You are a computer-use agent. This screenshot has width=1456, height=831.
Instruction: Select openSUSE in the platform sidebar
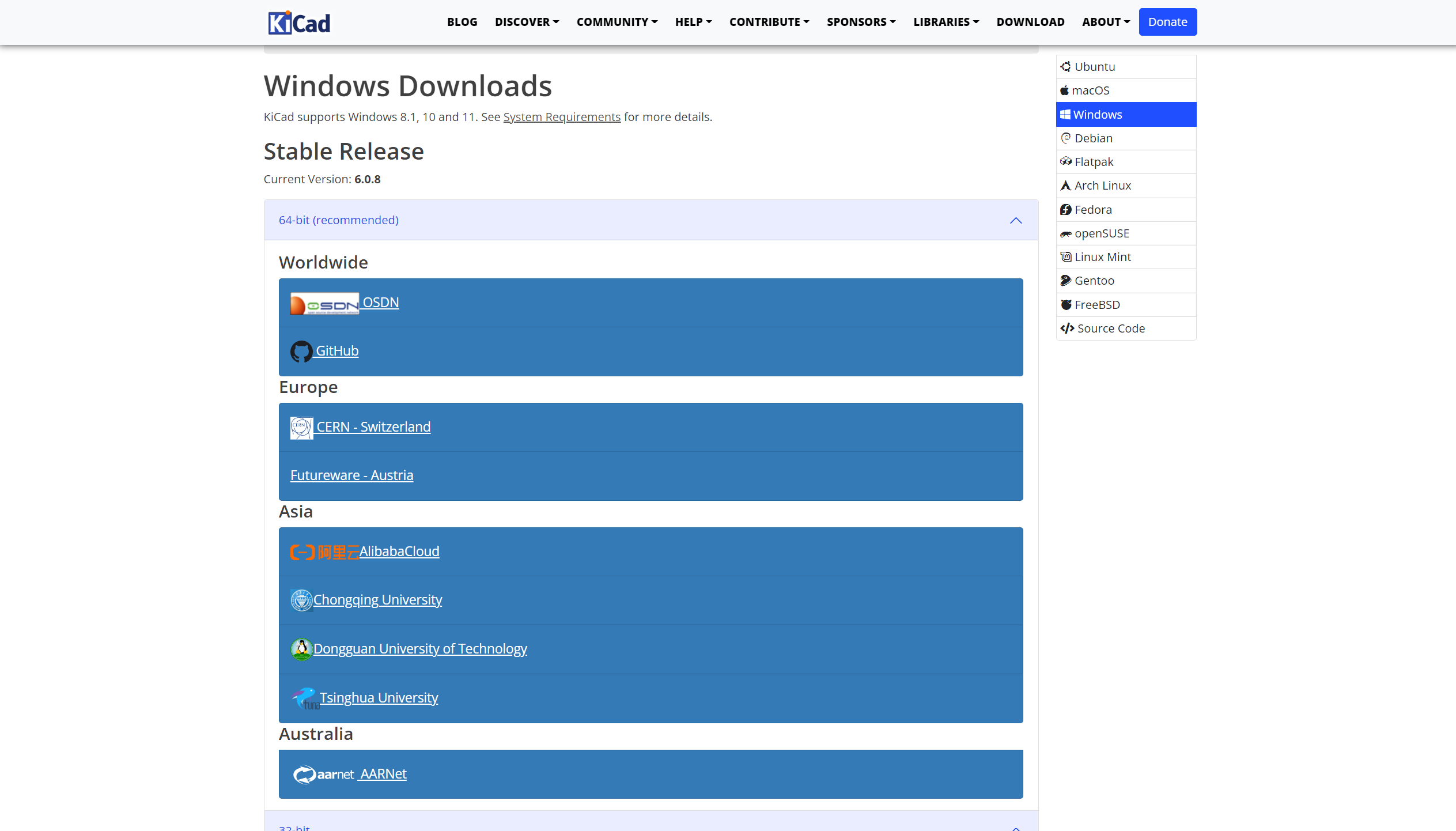[1126, 233]
